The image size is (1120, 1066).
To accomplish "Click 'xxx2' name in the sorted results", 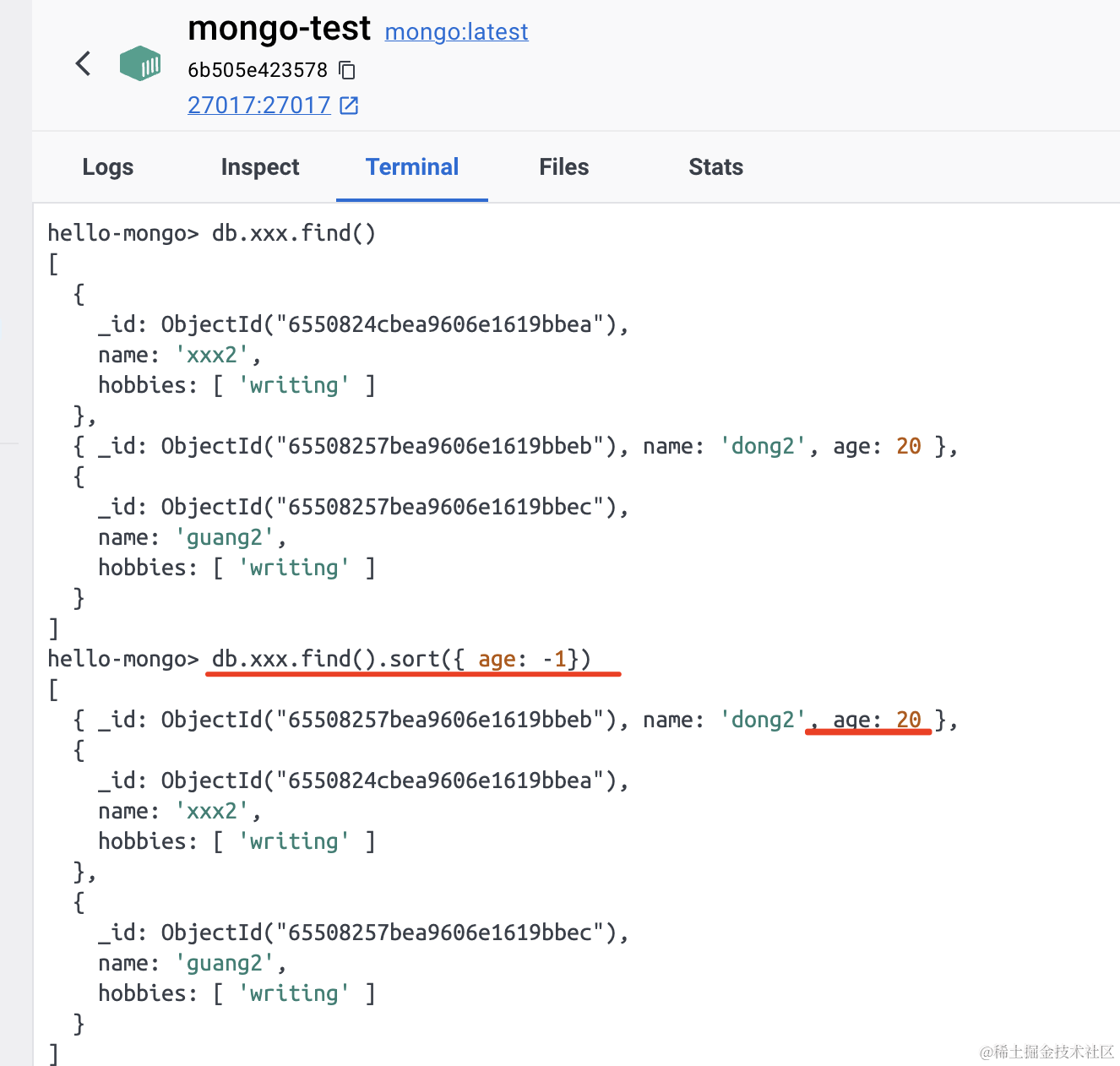I will tap(212, 811).
